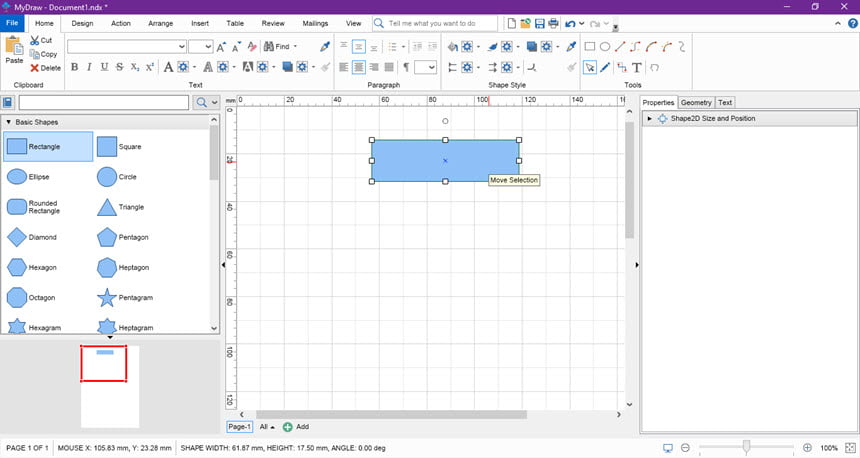Pick shape style with Shape Style eyedropper
This screenshot has width=860, height=458.
point(572,47)
